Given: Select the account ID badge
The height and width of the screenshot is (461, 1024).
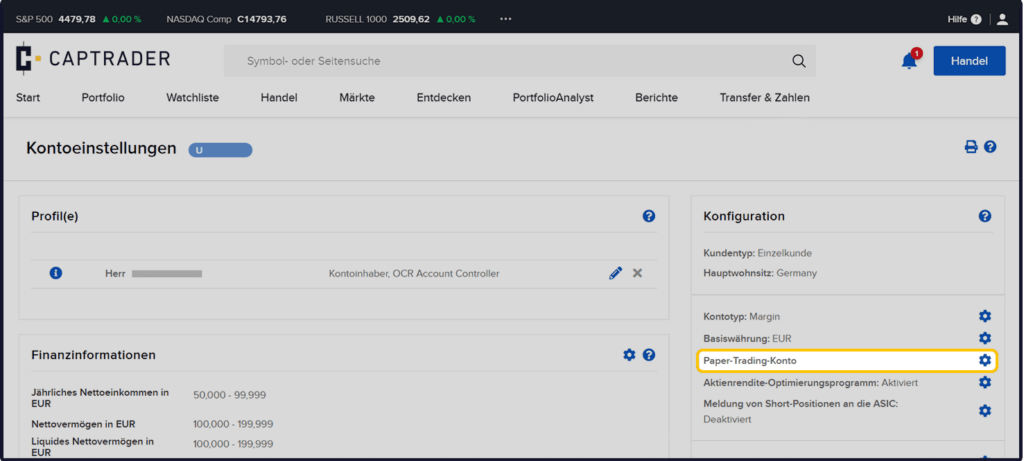Looking at the screenshot, I should coord(220,150).
